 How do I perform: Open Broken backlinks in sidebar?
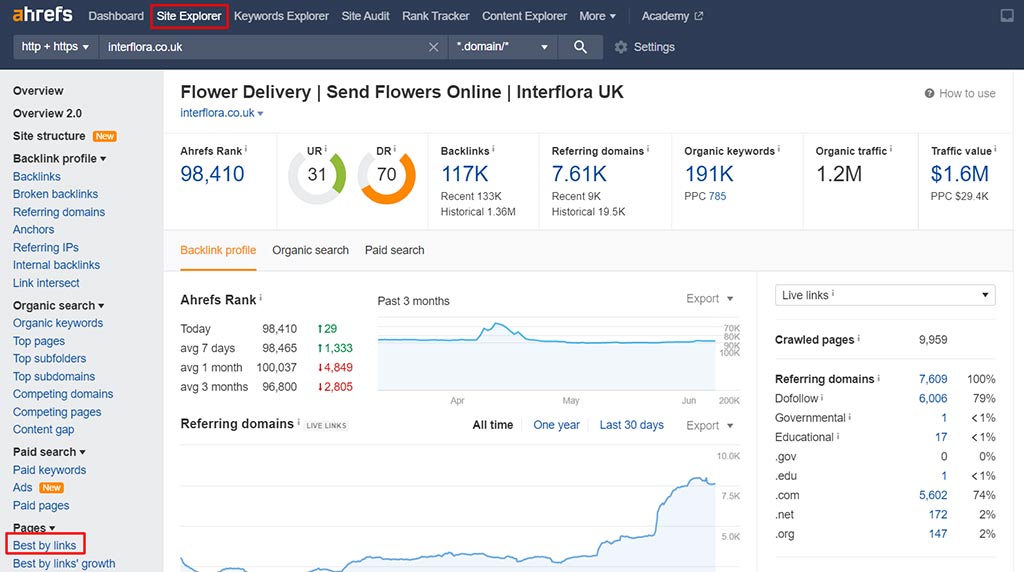pyautogui.click(x=56, y=194)
